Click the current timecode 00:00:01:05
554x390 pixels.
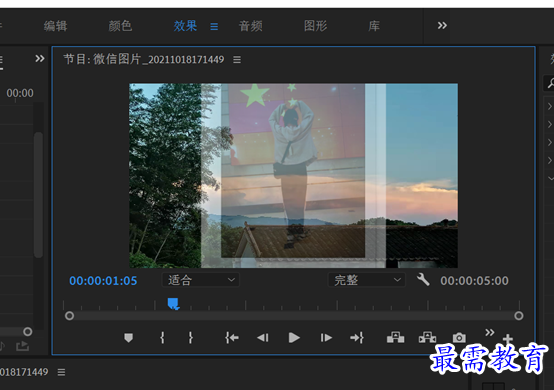click(x=103, y=281)
